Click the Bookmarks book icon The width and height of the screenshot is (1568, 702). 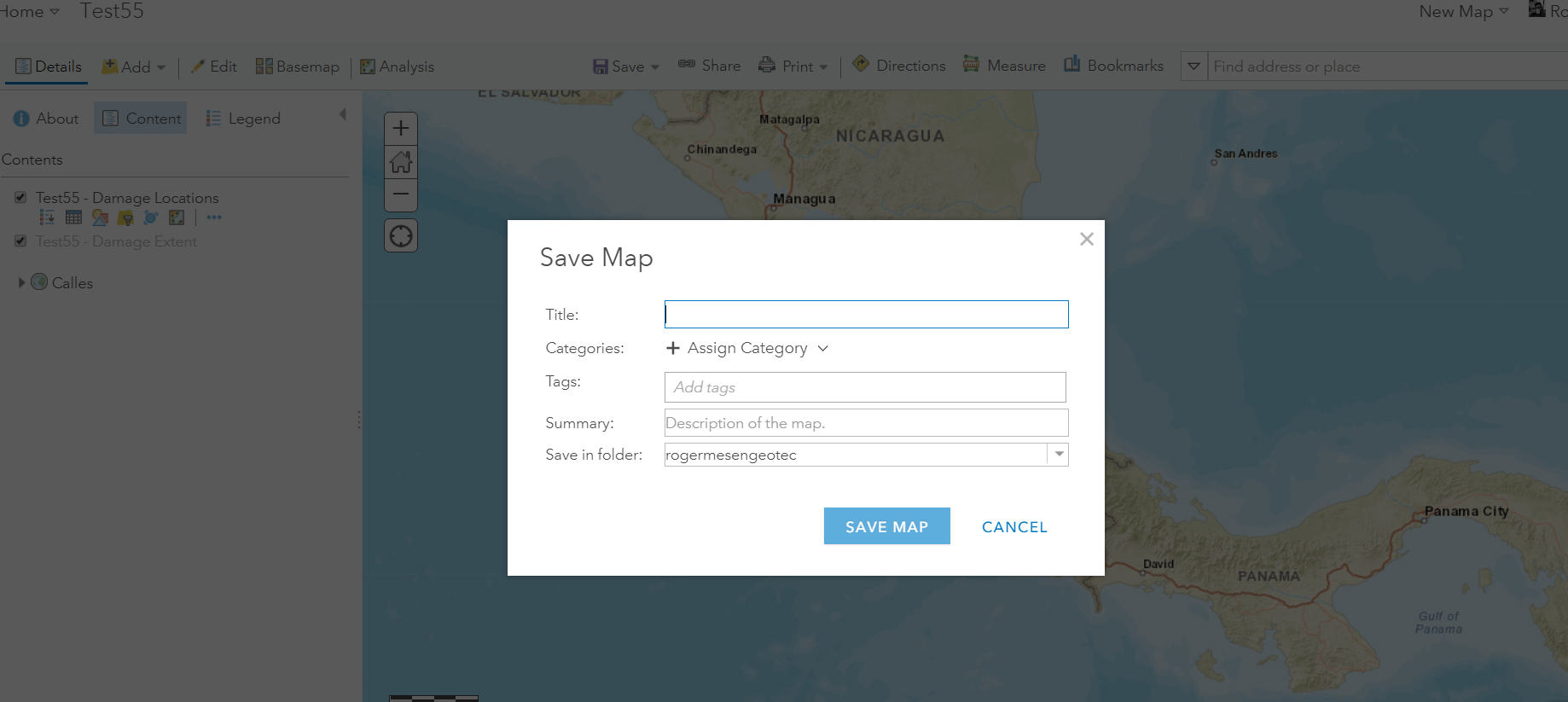[1072, 64]
